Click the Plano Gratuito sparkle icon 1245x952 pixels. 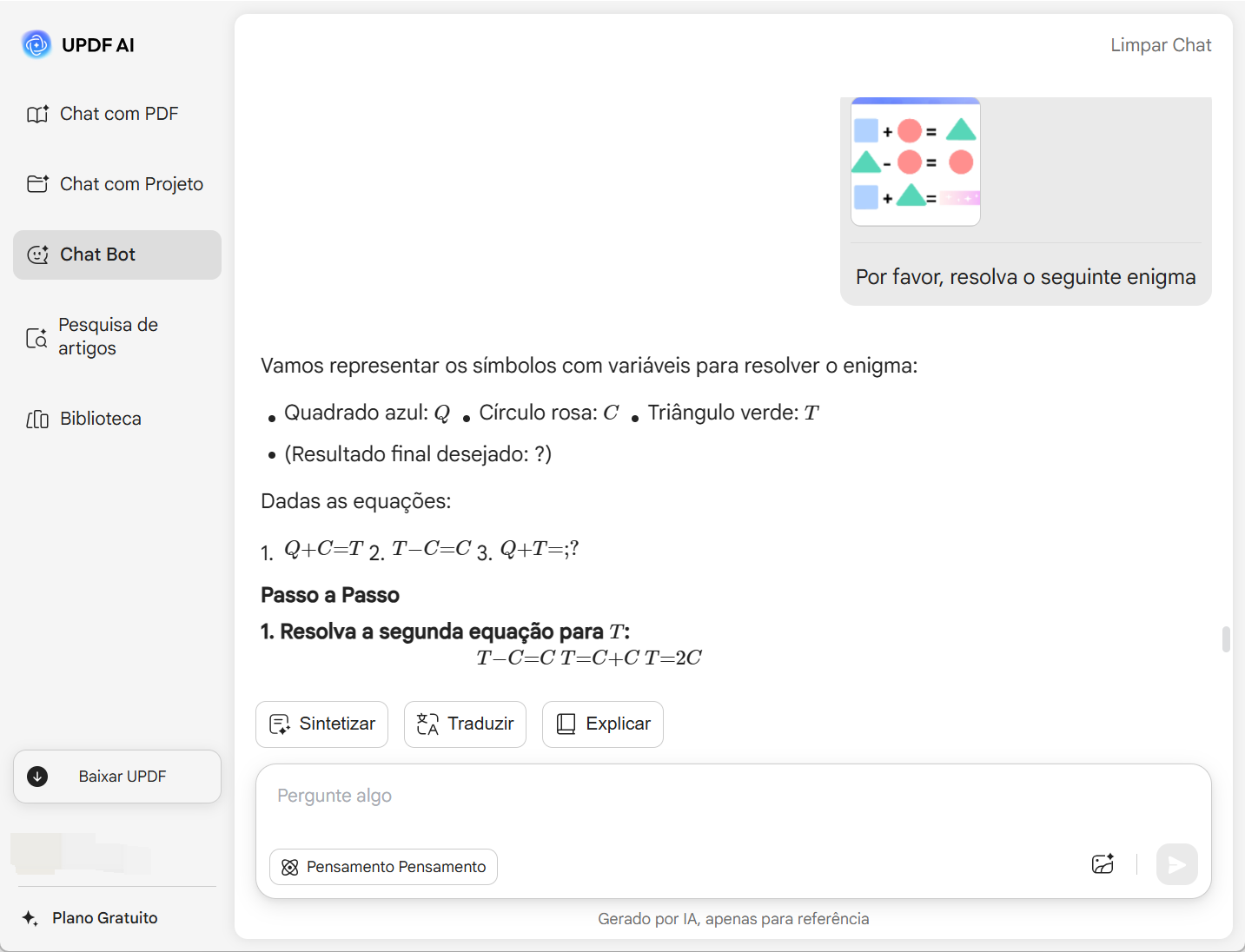[x=30, y=918]
